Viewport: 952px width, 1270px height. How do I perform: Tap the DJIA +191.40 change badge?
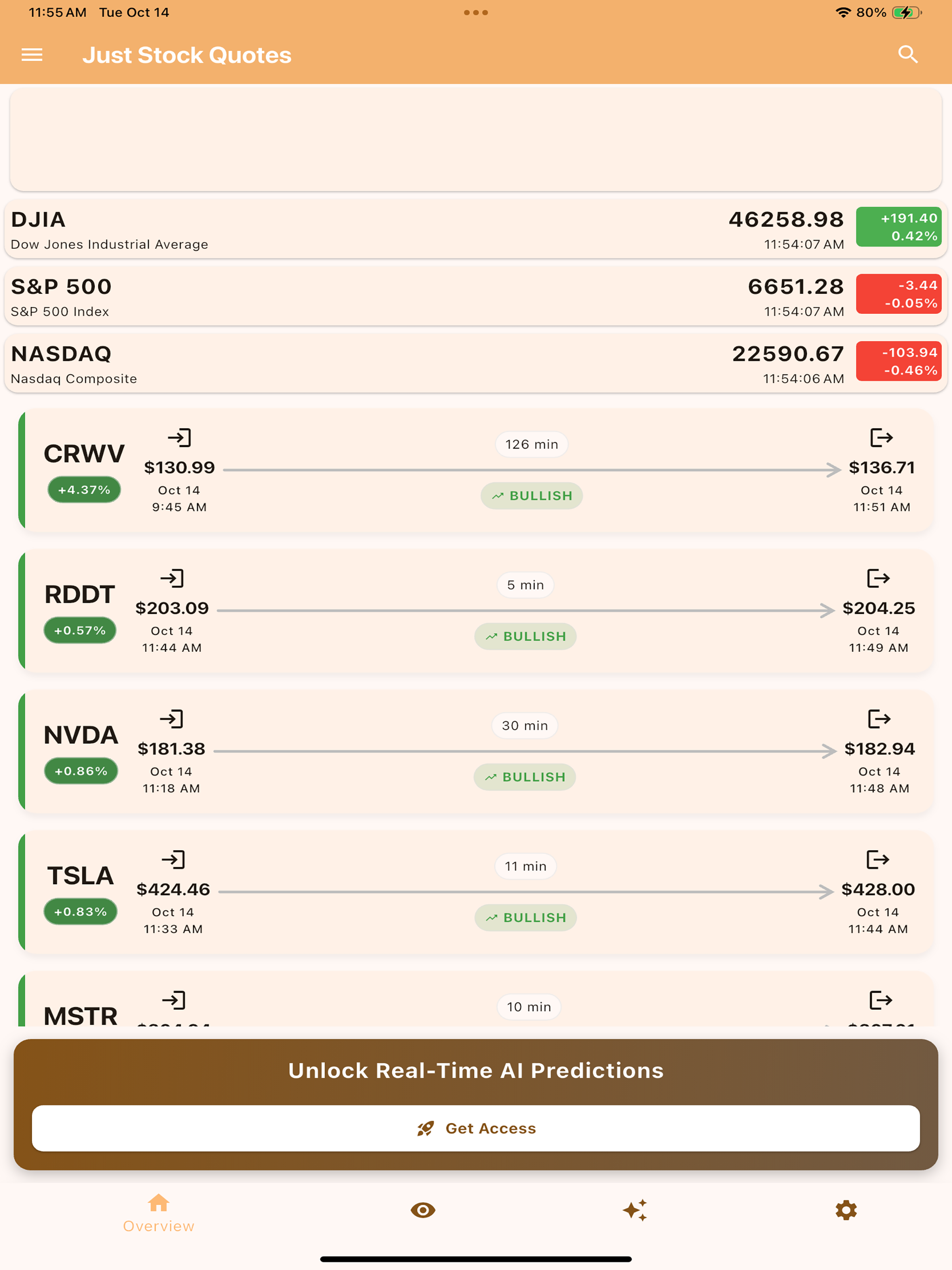point(899,227)
